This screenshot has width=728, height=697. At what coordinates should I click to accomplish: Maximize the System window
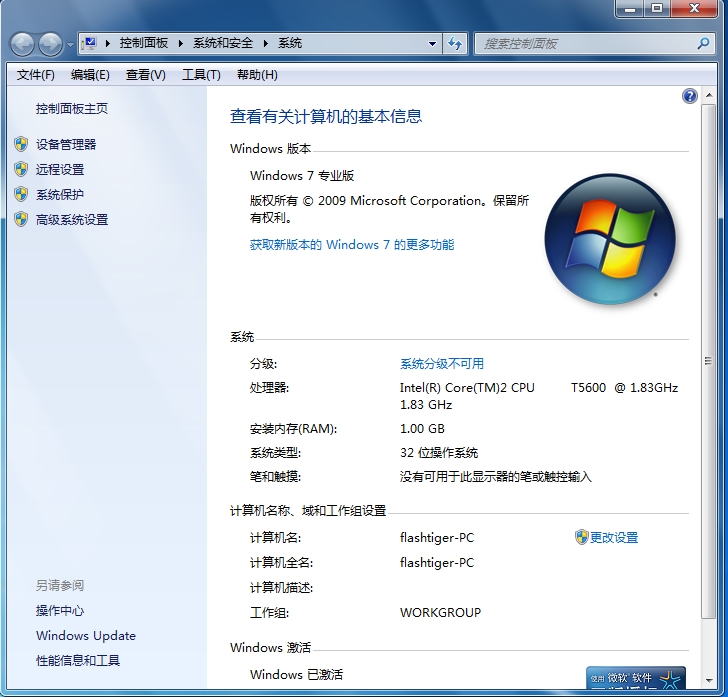656,9
